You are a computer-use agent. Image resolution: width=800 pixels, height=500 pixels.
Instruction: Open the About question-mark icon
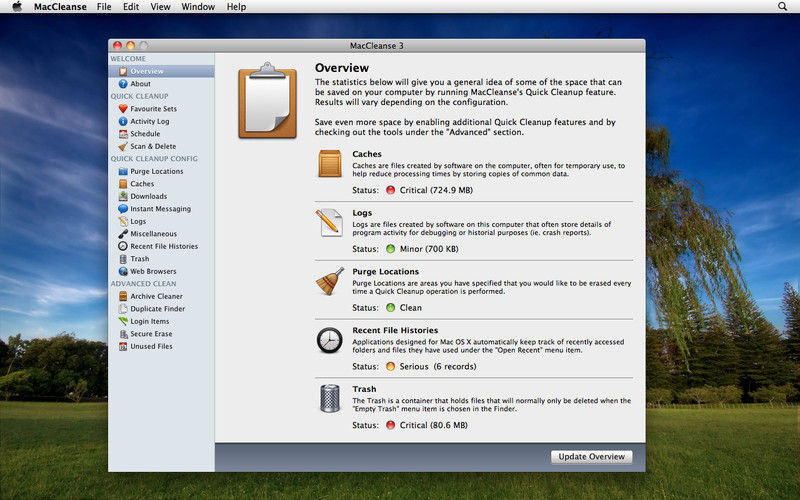(x=123, y=84)
